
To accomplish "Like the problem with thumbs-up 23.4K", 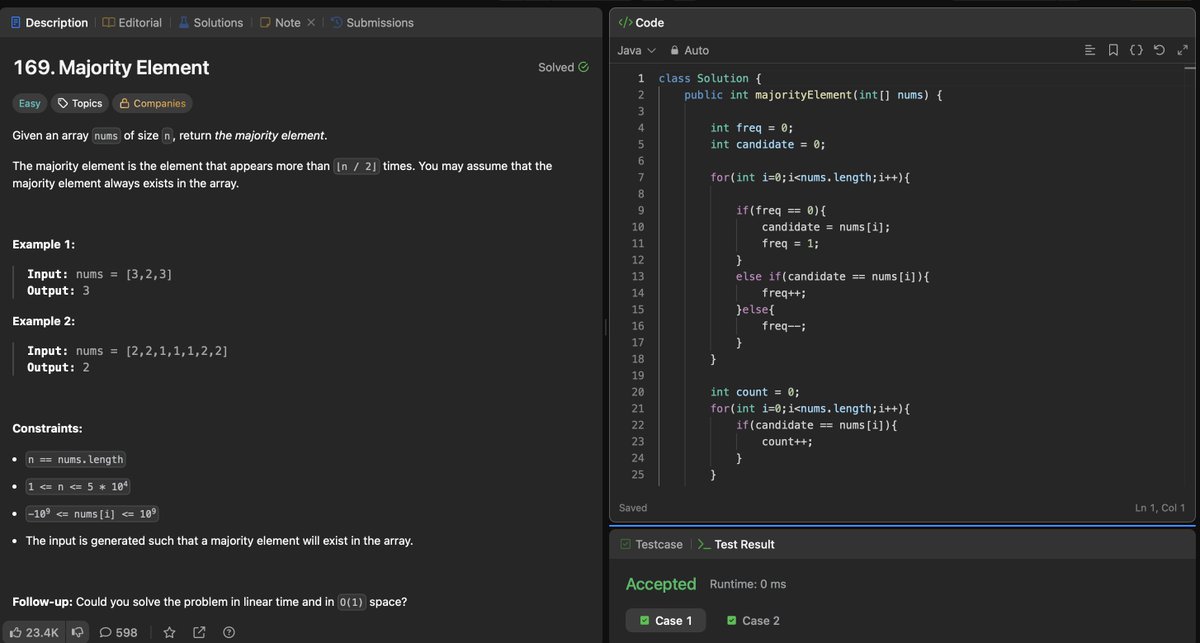I will tap(34, 632).
